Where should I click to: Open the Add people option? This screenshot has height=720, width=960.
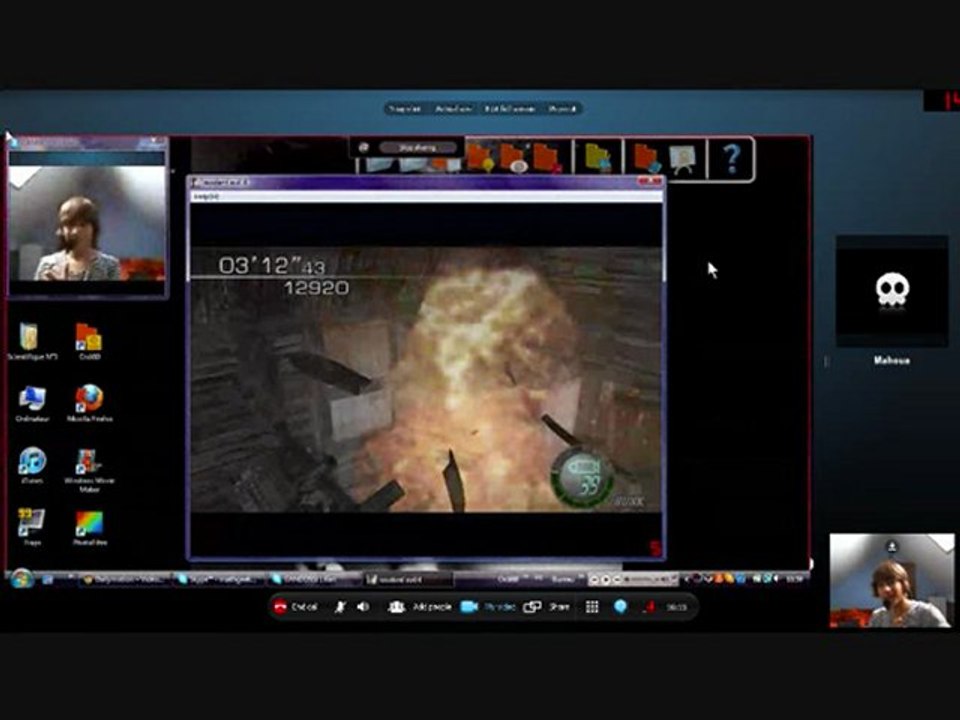tap(421, 607)
